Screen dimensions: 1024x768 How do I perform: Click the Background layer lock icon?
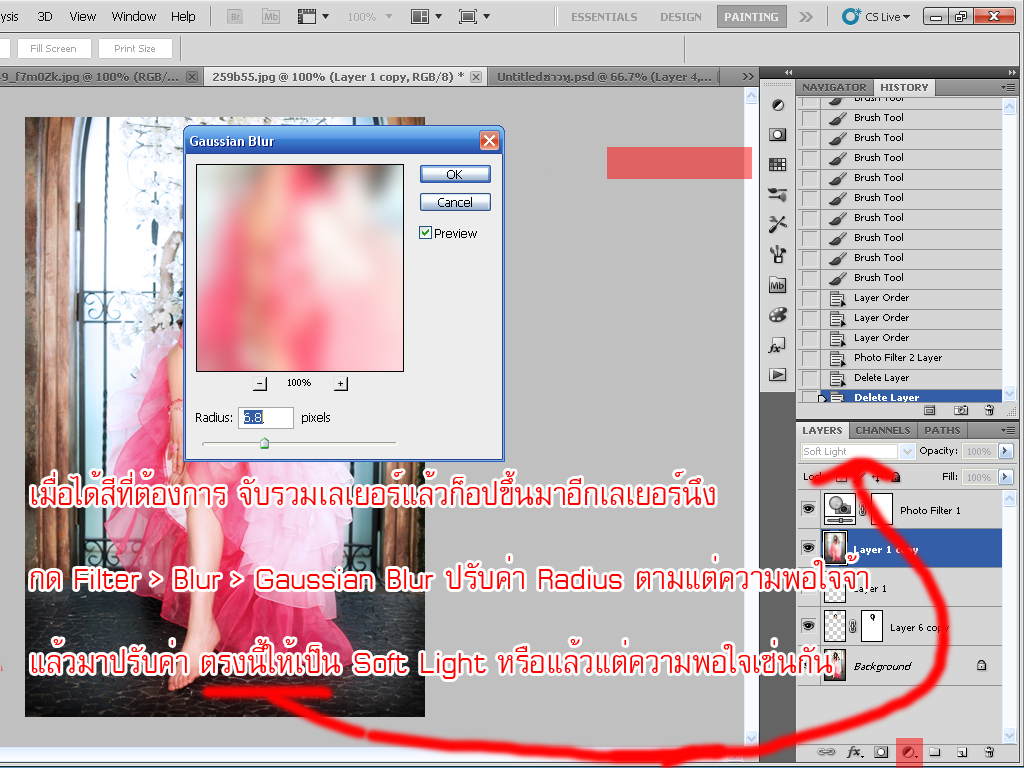coord(981,665)
